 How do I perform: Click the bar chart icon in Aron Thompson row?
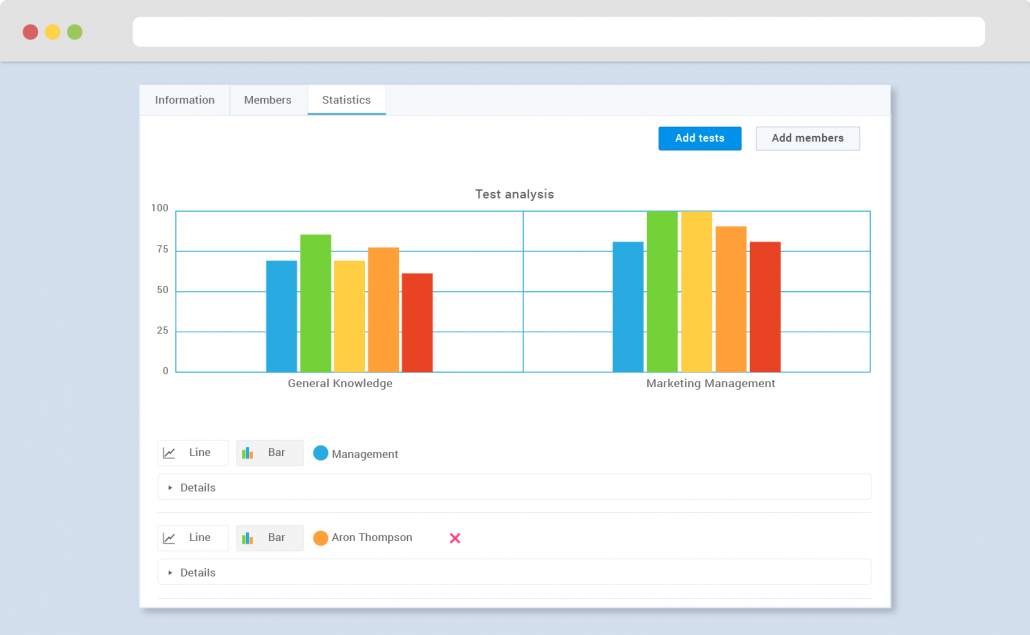[x=247, y=538]
